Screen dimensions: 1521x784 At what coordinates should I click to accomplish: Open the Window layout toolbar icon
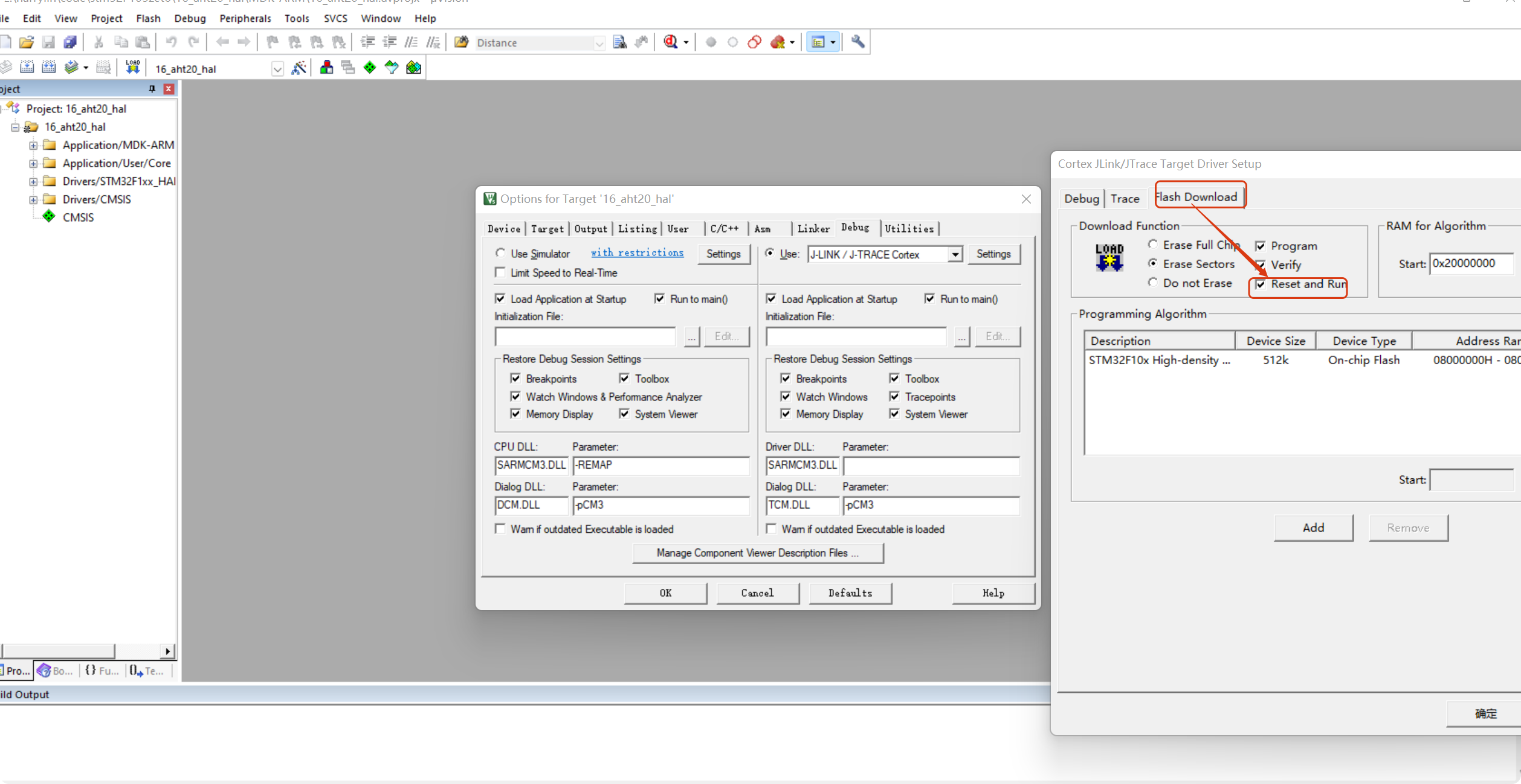click(818, 42)
